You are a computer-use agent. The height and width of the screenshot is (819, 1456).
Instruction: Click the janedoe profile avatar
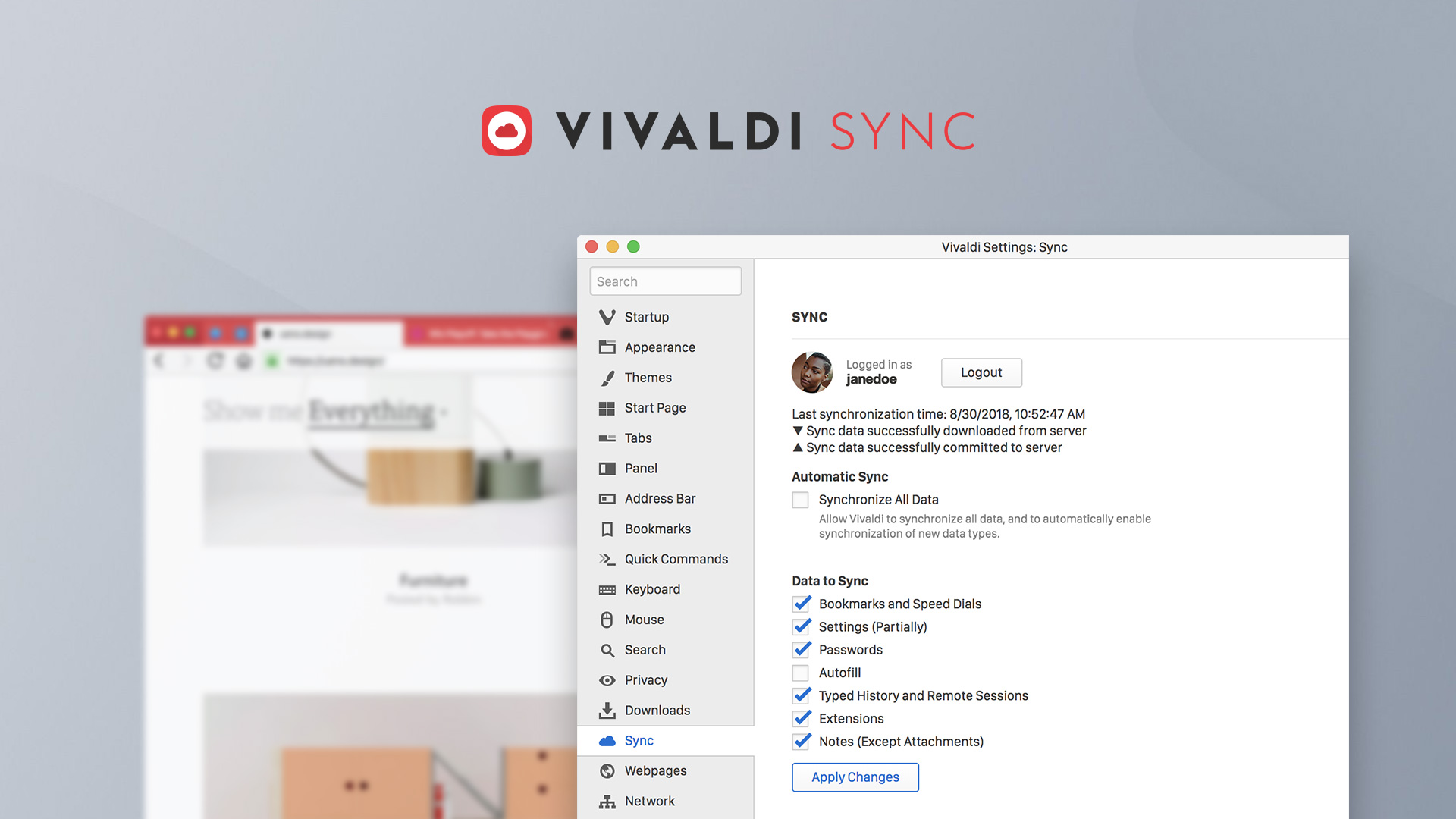[812, 371]
